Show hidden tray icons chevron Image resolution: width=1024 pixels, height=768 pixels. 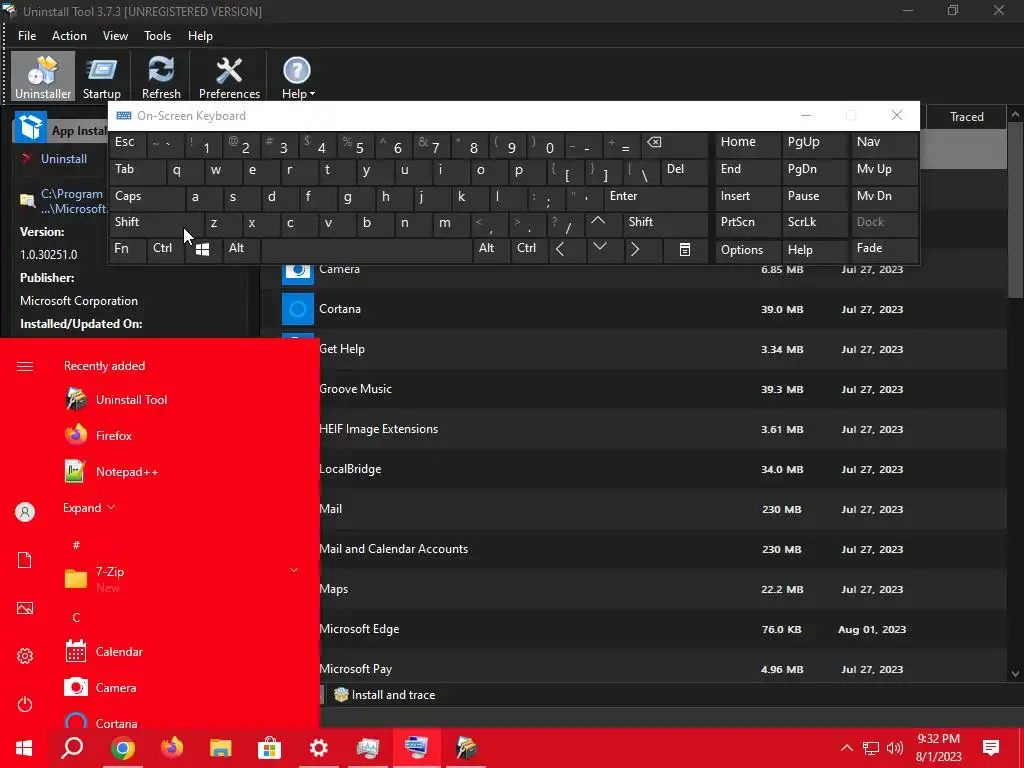[x=846, y=748]
